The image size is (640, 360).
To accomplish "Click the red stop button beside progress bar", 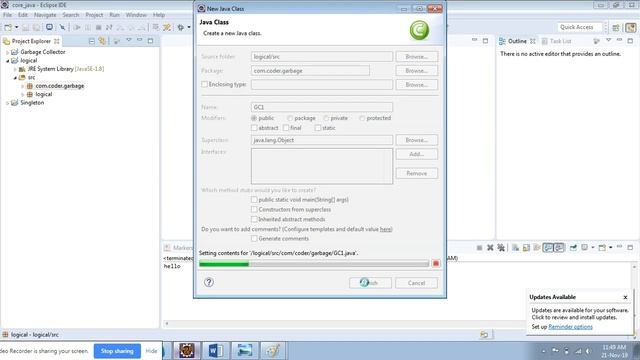I will click(x=436, y=264).
